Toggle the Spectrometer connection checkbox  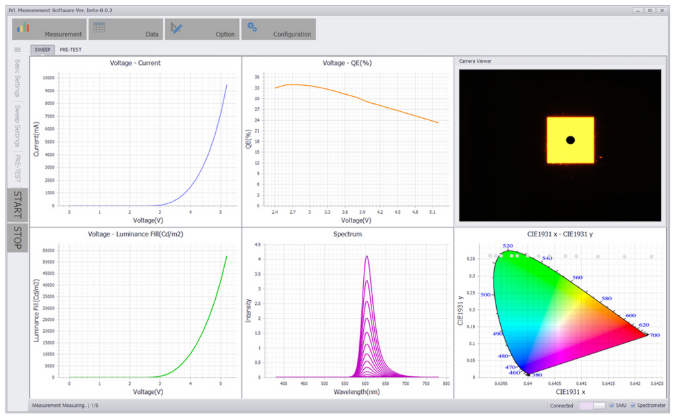(x=632, y=405)
